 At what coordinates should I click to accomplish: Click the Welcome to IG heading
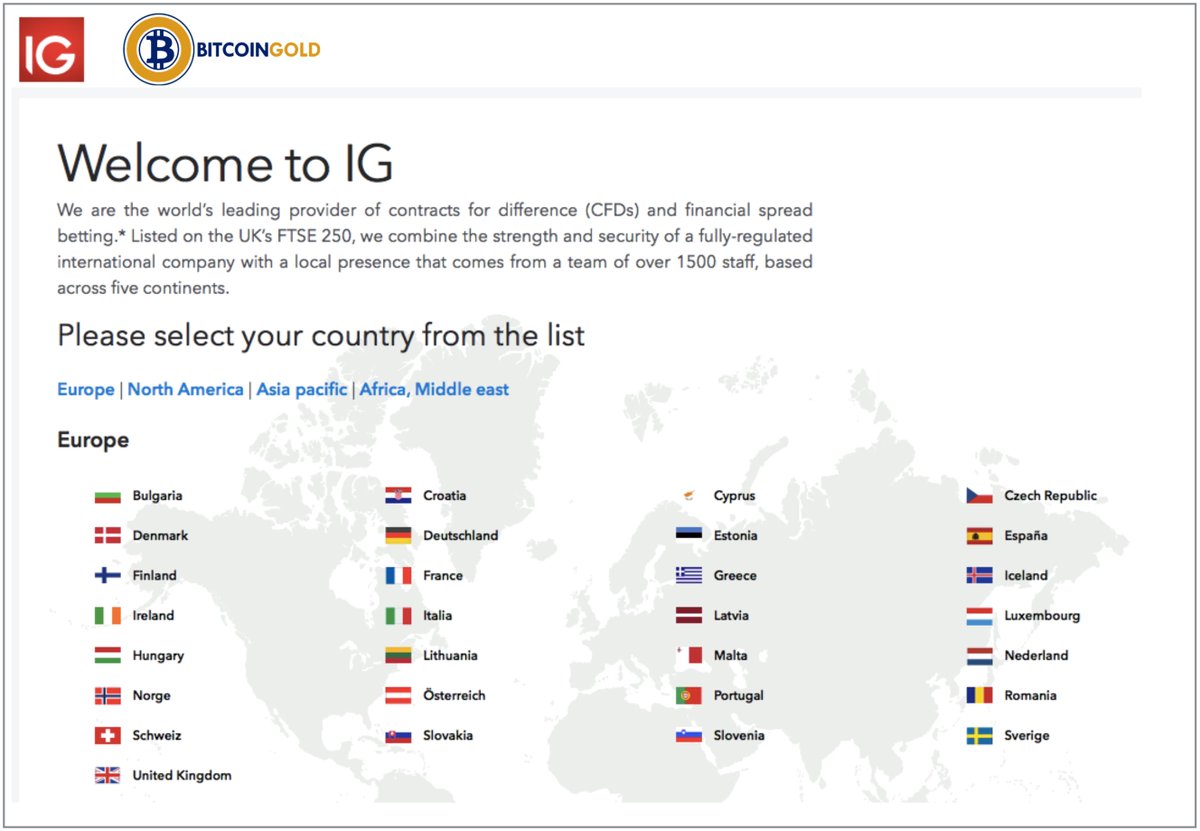point(226,162)
